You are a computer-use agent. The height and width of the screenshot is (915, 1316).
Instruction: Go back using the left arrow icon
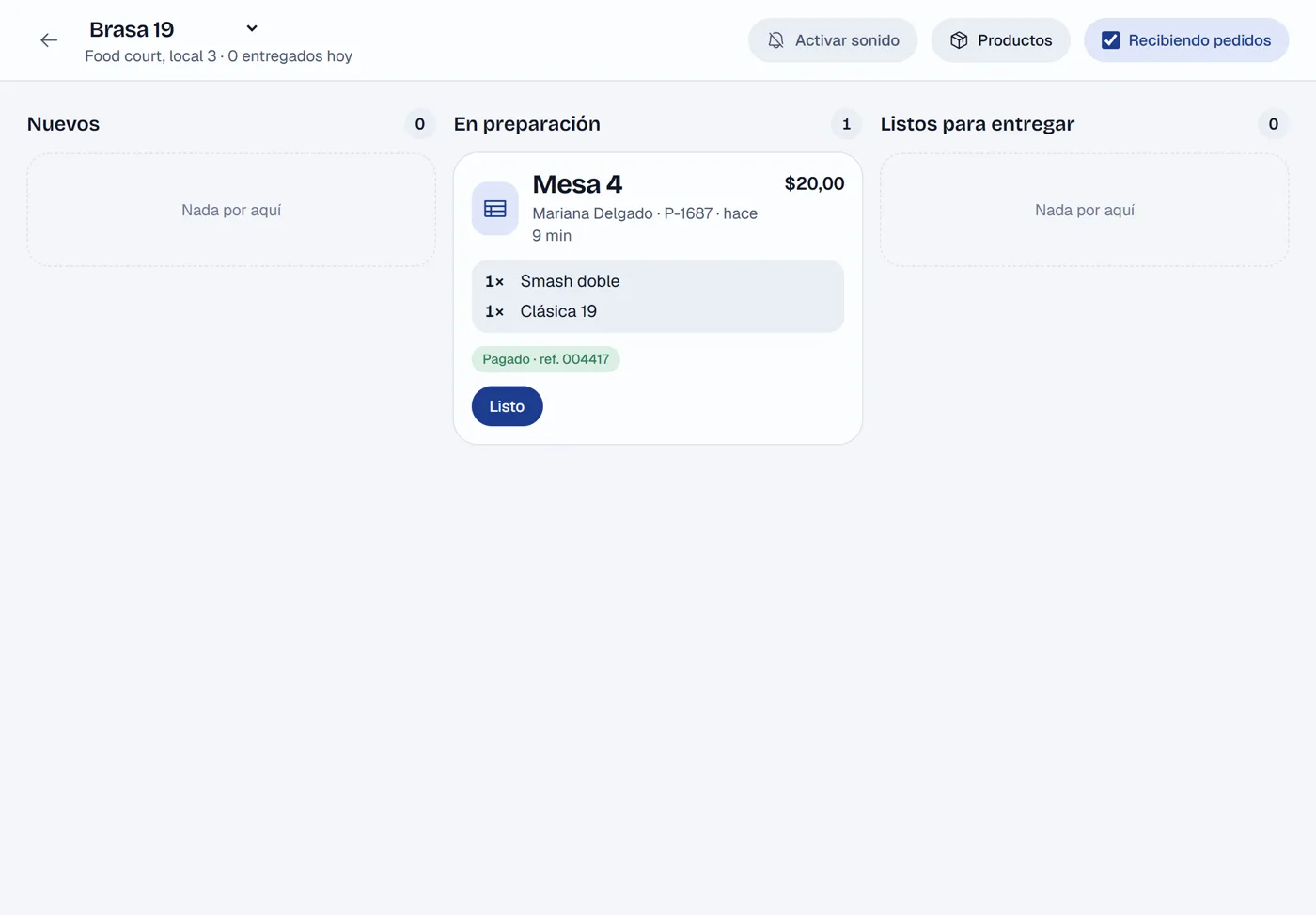[49, 40]
